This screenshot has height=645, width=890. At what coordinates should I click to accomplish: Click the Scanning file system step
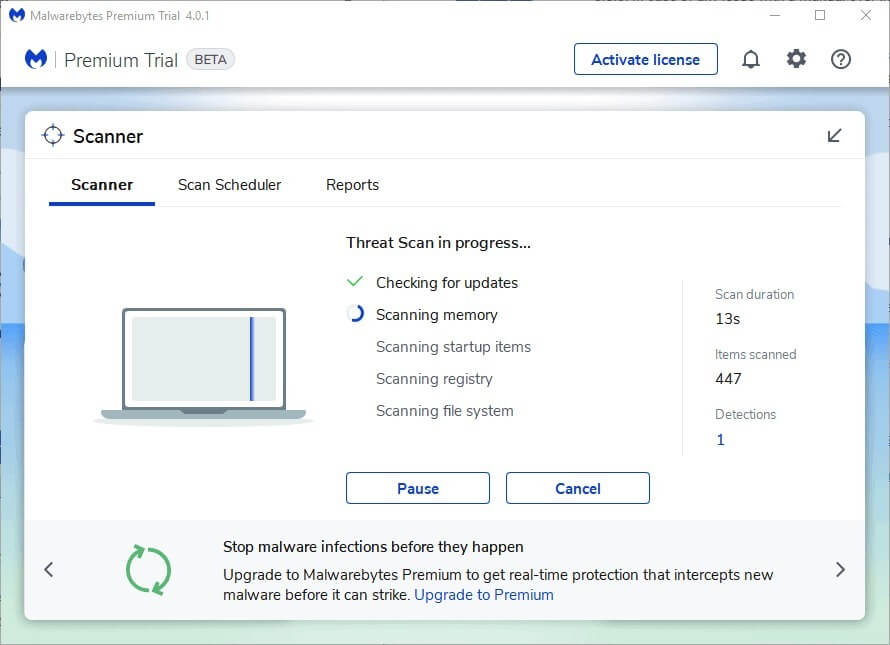(444, 411)
